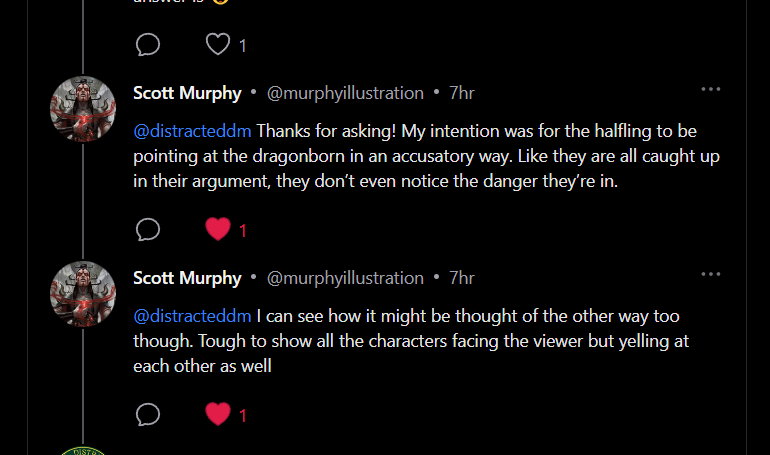Viewport: 770px width, 455px height.
Task: Visit @murphyillustration handle on the second post
Action: 345,277
